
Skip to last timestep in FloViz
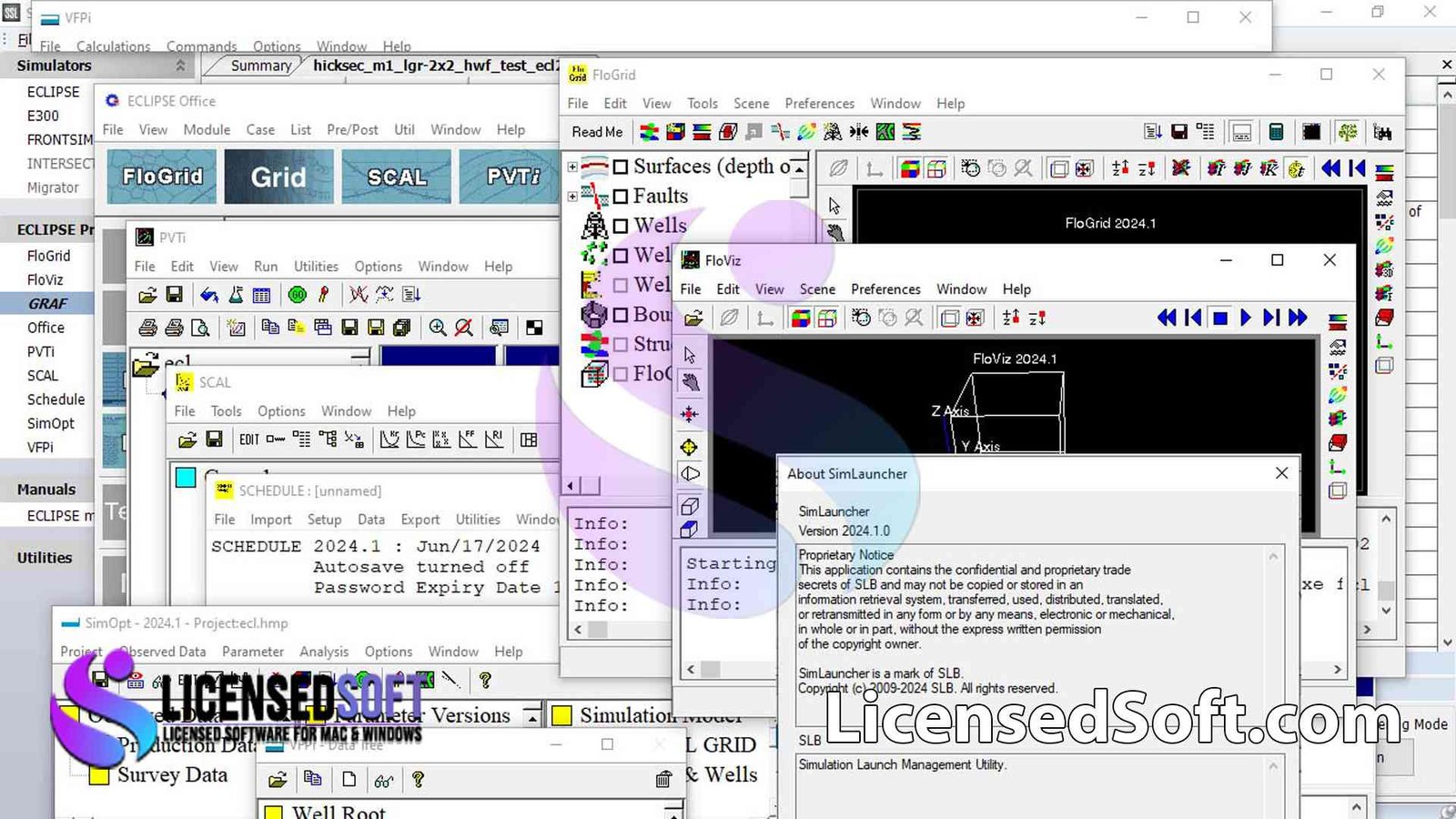point(1298,318)
